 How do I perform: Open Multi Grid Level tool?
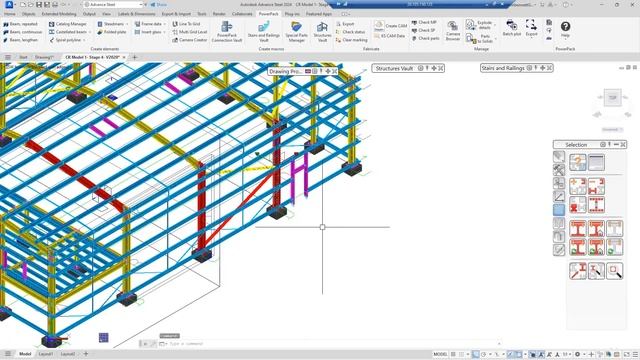tap(190, 32)
